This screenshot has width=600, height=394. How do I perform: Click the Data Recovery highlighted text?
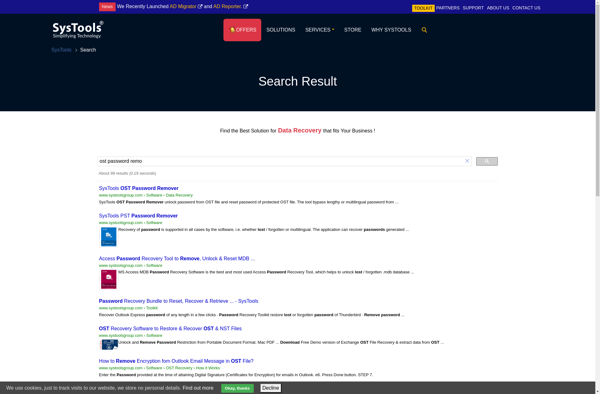pyautogui.click(x=299, y=130)
